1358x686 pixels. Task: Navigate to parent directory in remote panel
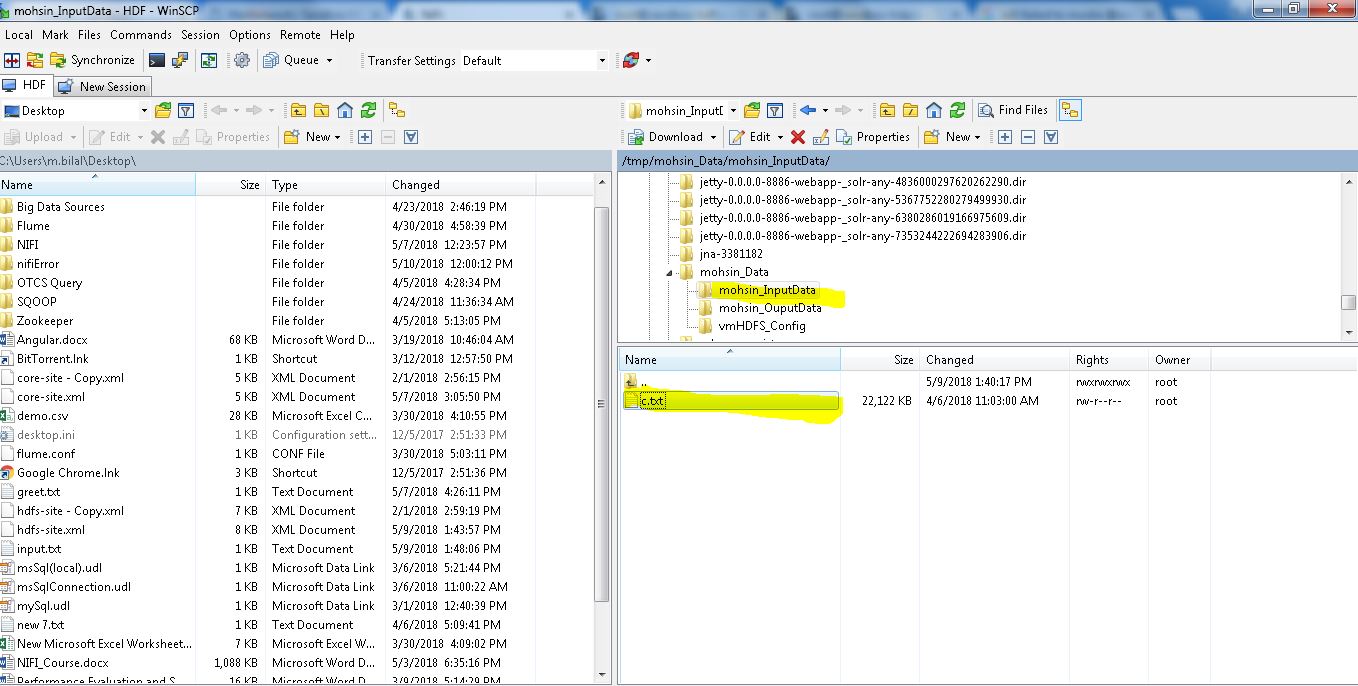(885, 110)
